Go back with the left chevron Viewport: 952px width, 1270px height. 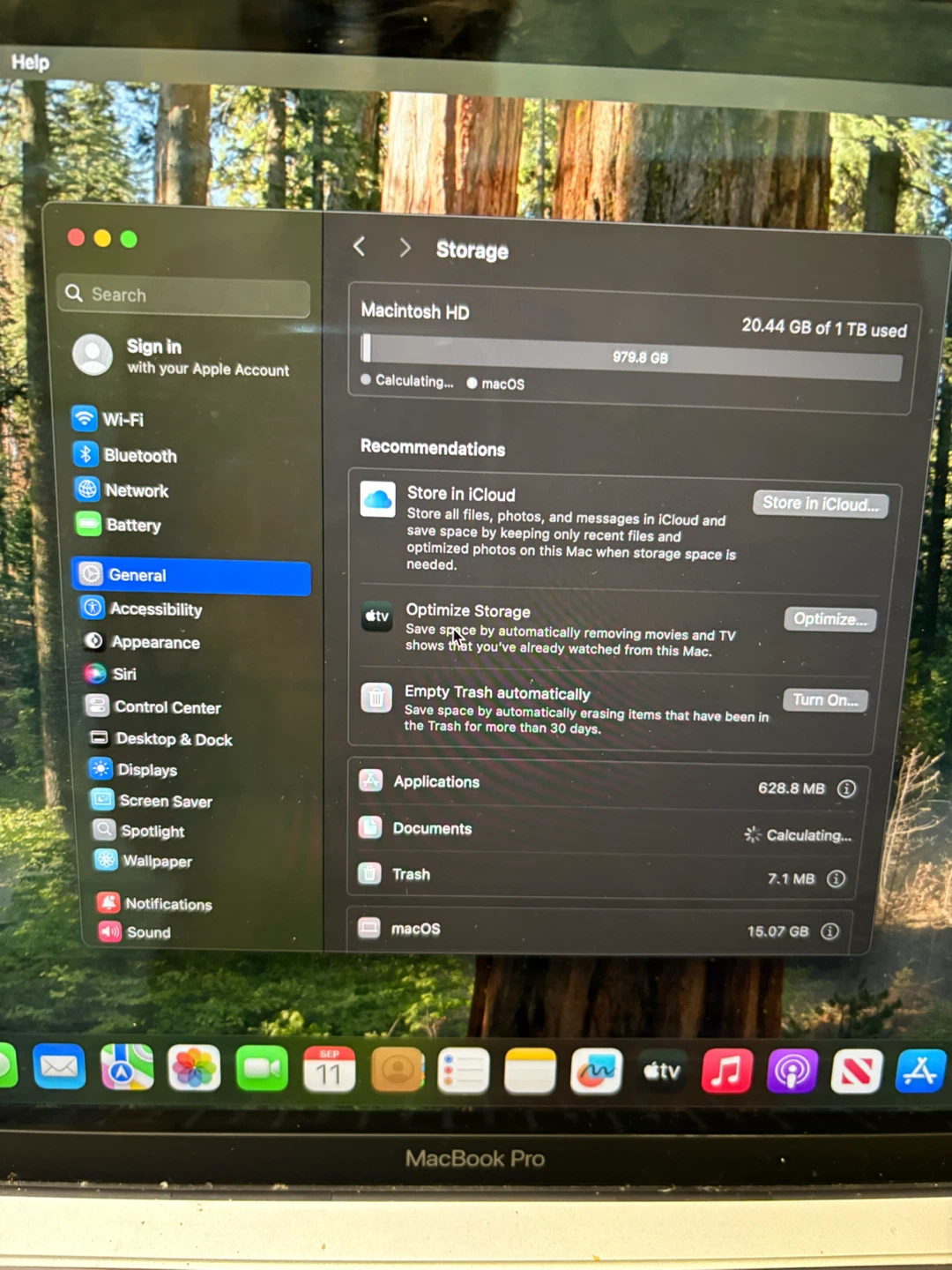[359, 246]
